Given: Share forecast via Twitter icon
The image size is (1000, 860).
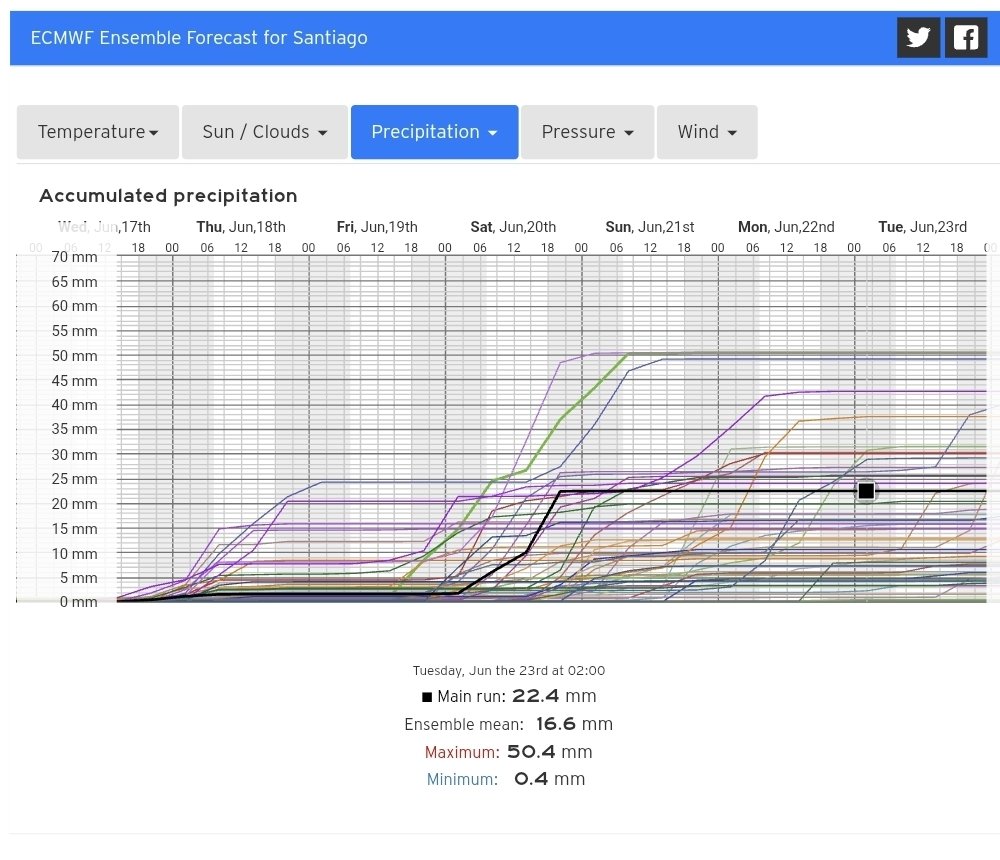Looking at the screenshot, I should tap(918, 38).
